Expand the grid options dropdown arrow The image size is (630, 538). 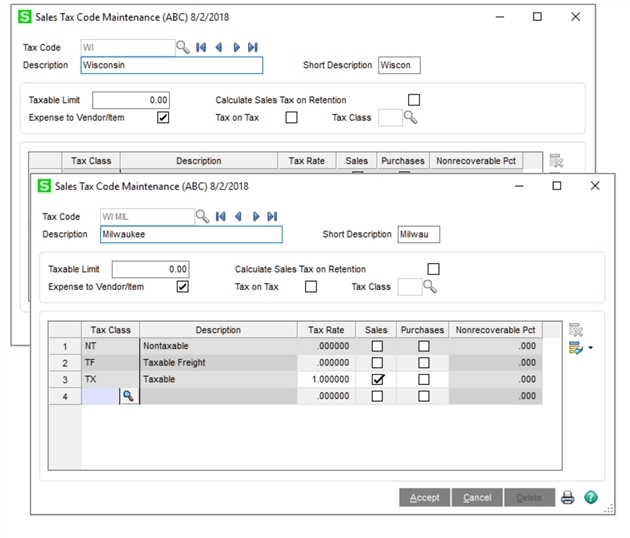point(590,349)
